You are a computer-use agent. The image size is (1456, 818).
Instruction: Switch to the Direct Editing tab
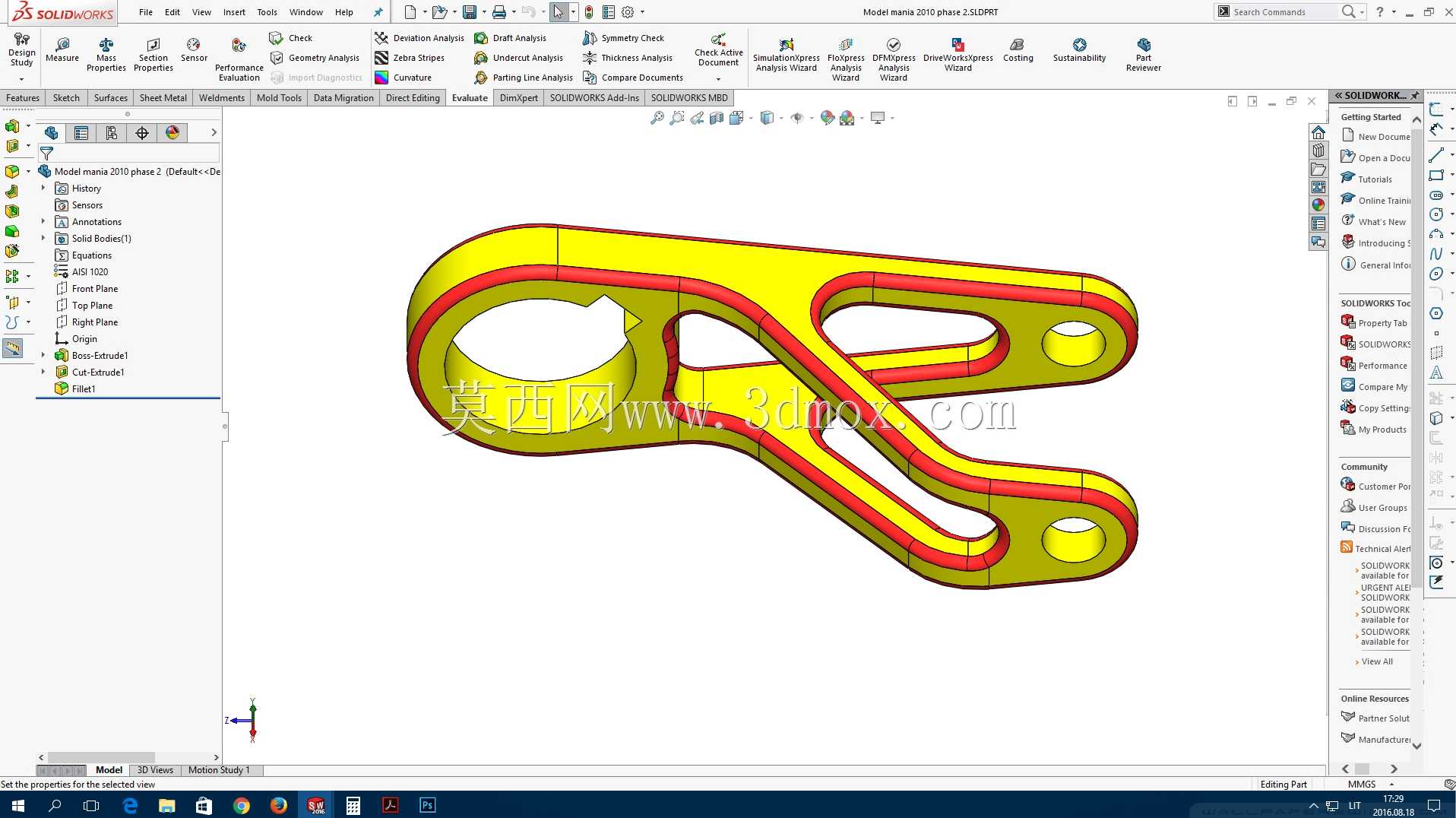pos(413,98)
